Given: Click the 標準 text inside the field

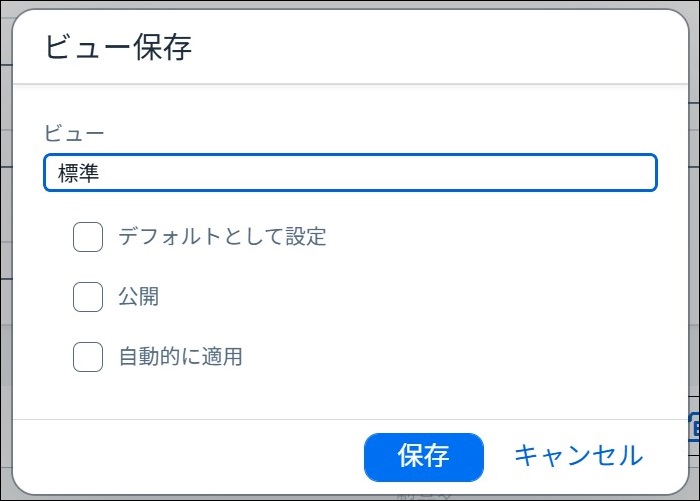Looking at the screenshot, I should click(x=78, y=173).
